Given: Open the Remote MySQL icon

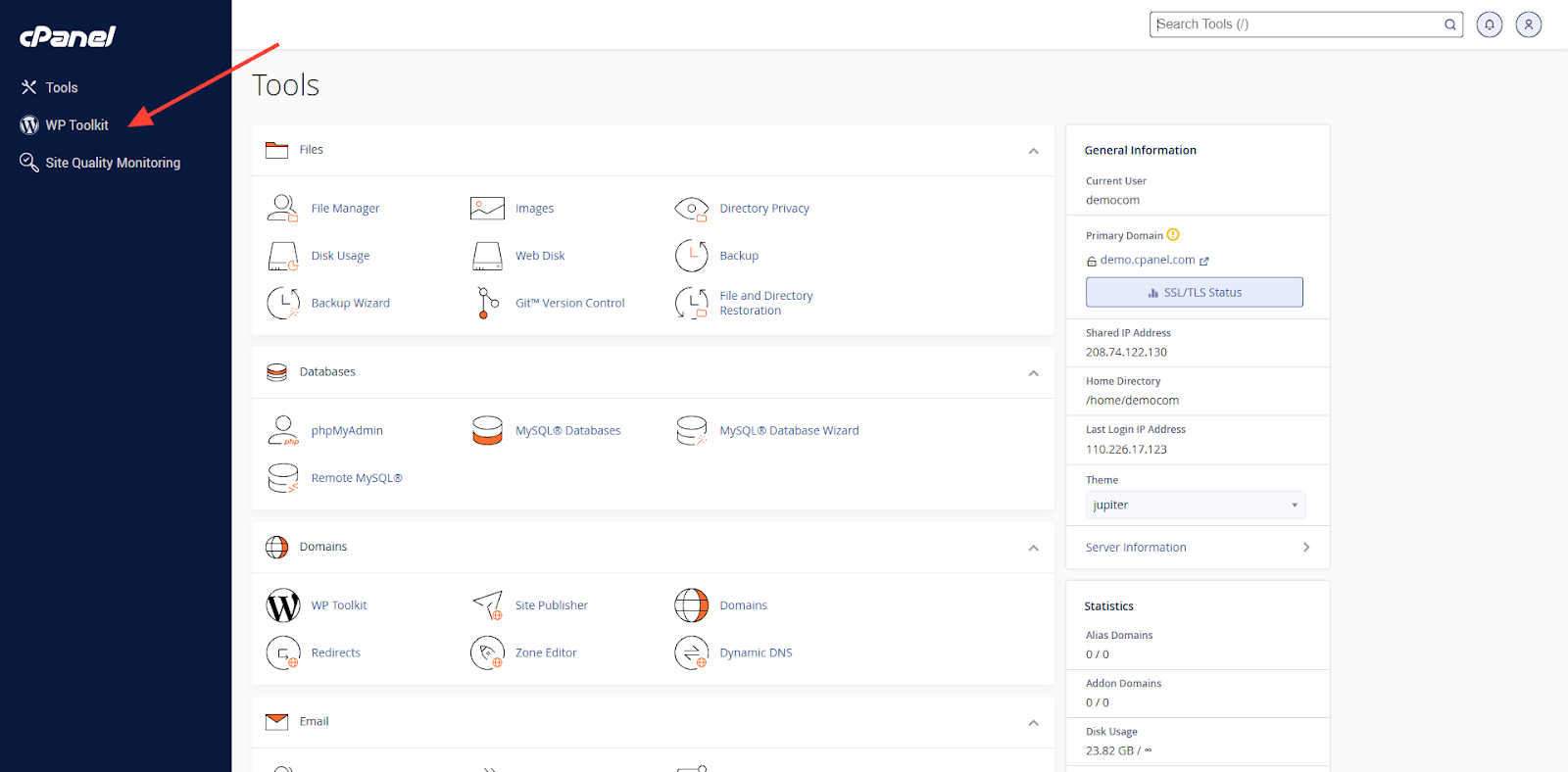Looking at the screenshot, I should (283, 478).
